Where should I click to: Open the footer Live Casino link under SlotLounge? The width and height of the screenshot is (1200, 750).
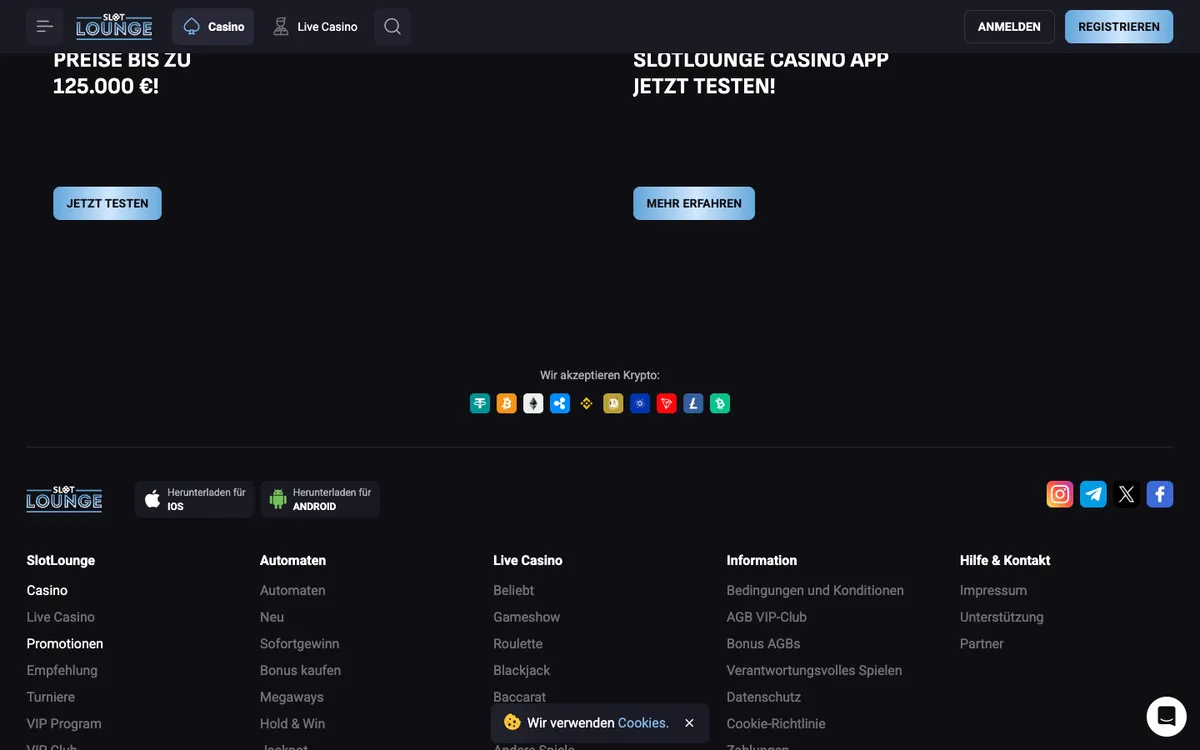61,617
